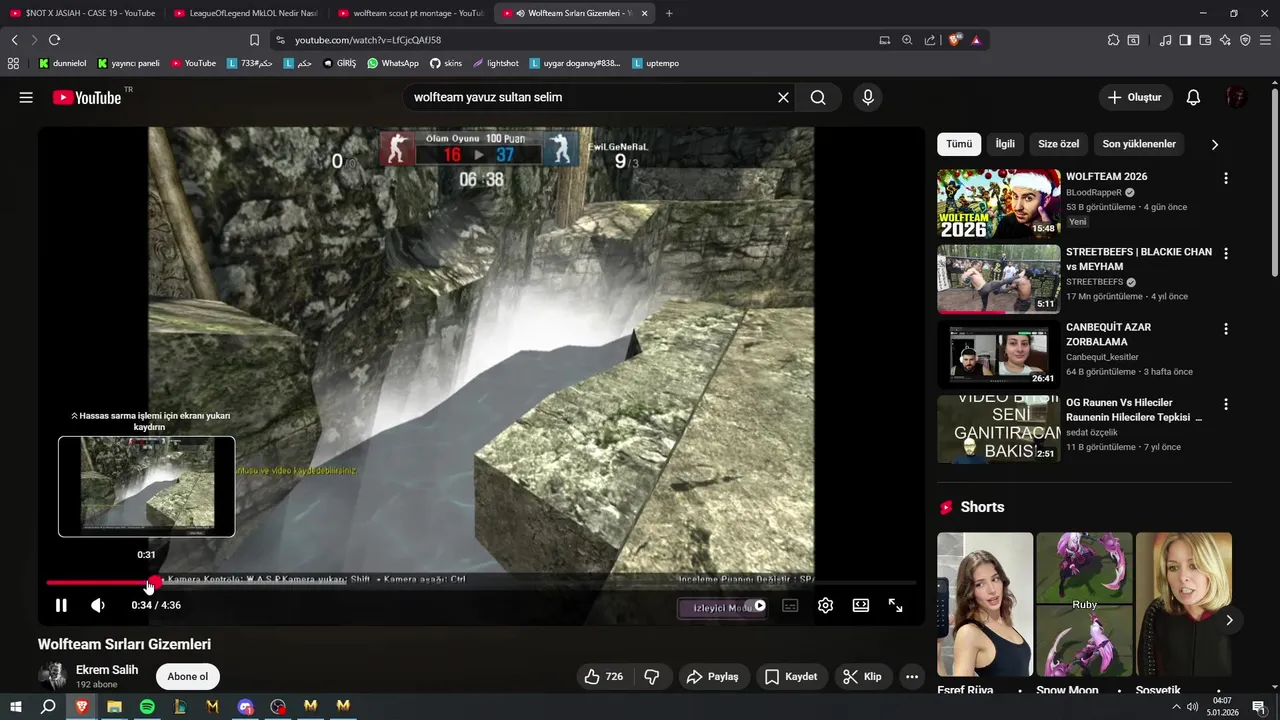Open the notifications bell
Screen dimensions: 1280x720
tap(1193, 97)
